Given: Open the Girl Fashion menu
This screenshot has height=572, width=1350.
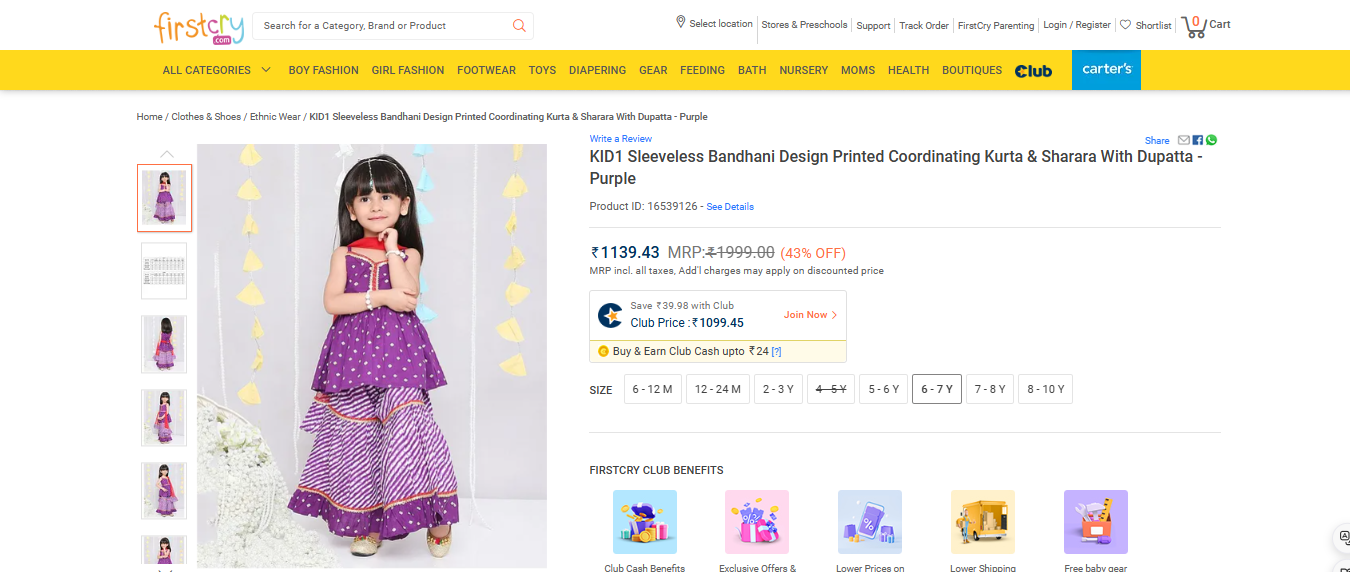Looking at the screenshot, I should 407,70.
